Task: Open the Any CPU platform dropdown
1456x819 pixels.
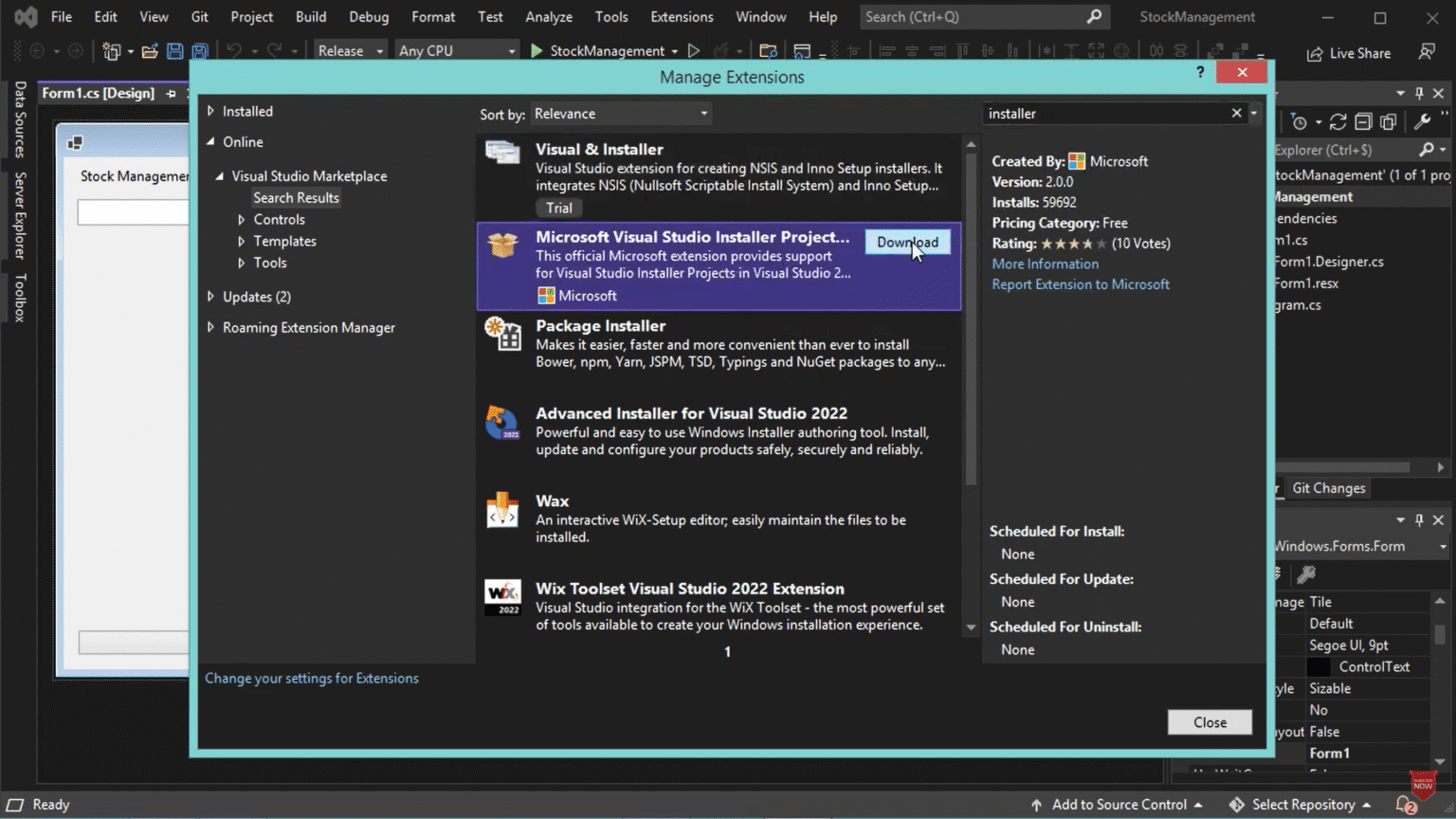Action: 457,49
